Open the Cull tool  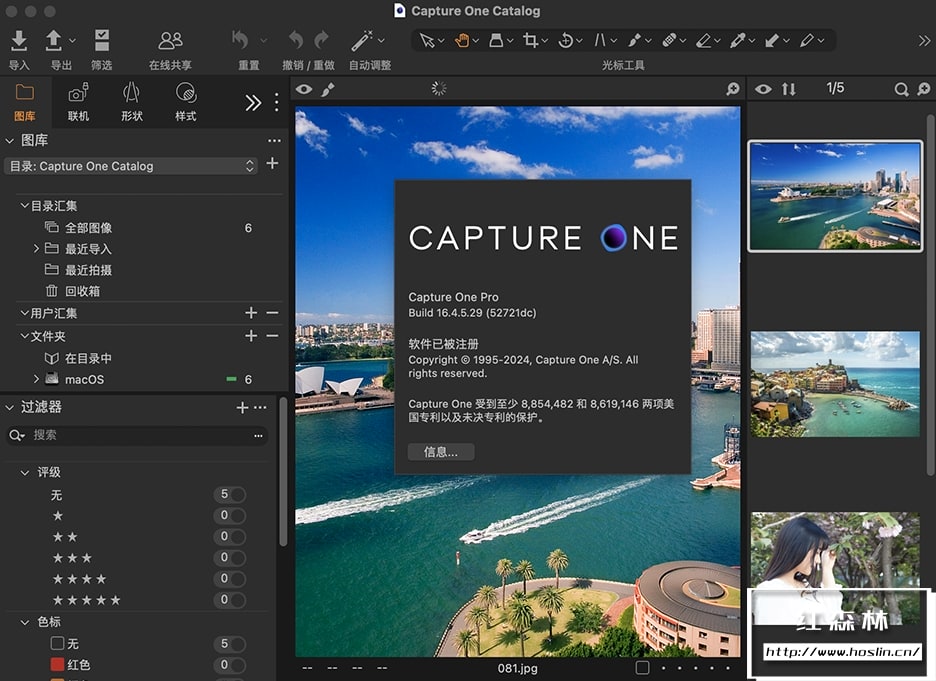[x=101, y=41]
